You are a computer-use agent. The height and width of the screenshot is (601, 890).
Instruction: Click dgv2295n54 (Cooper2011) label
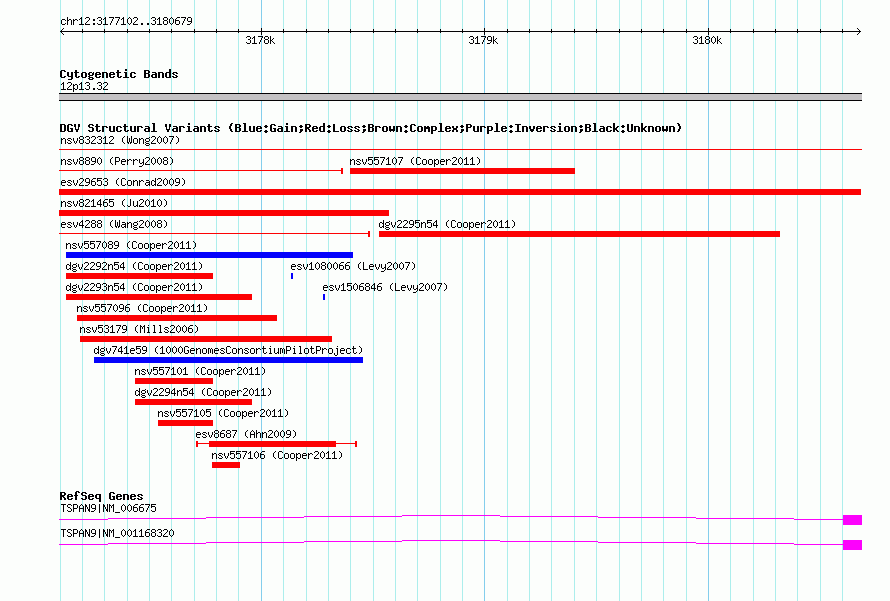[447, 224]
